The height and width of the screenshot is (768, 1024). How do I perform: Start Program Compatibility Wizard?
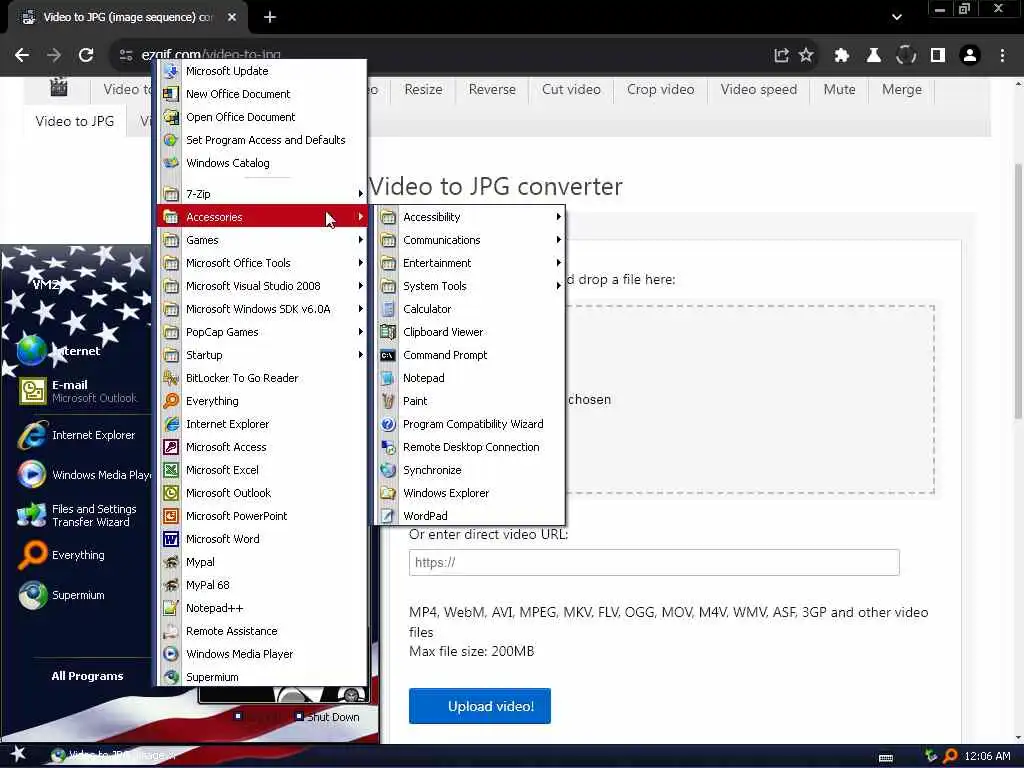pyautogui.click(x=470, y=424)
